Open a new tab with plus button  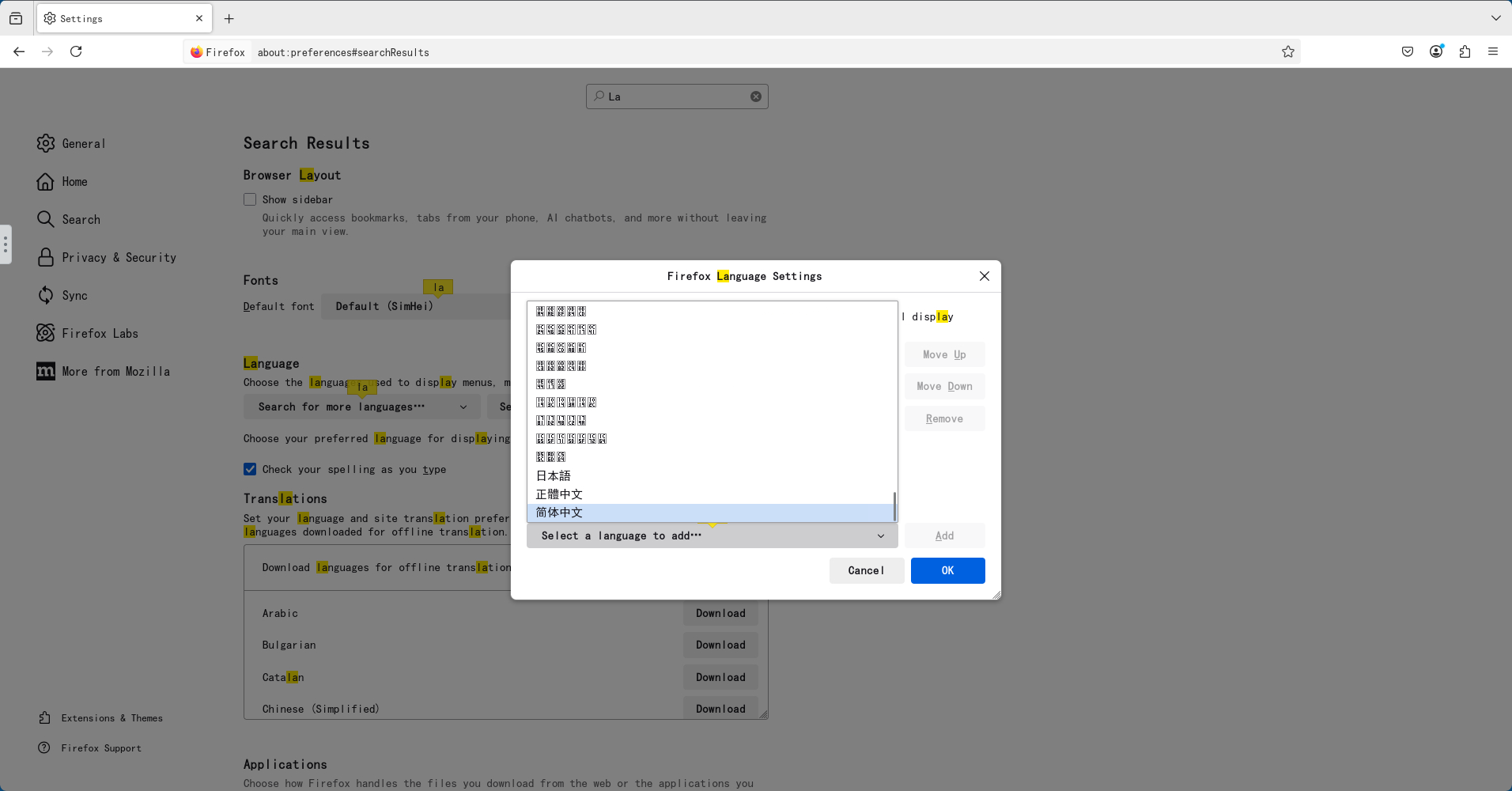coord(229,18)
